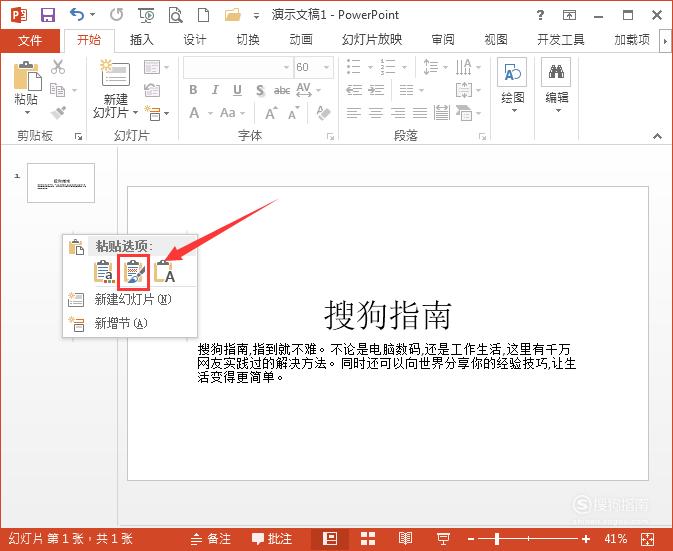Open the 新建幻灯片 dropdown arrow
Screen dimensions: 673x551
pos(135,113)
